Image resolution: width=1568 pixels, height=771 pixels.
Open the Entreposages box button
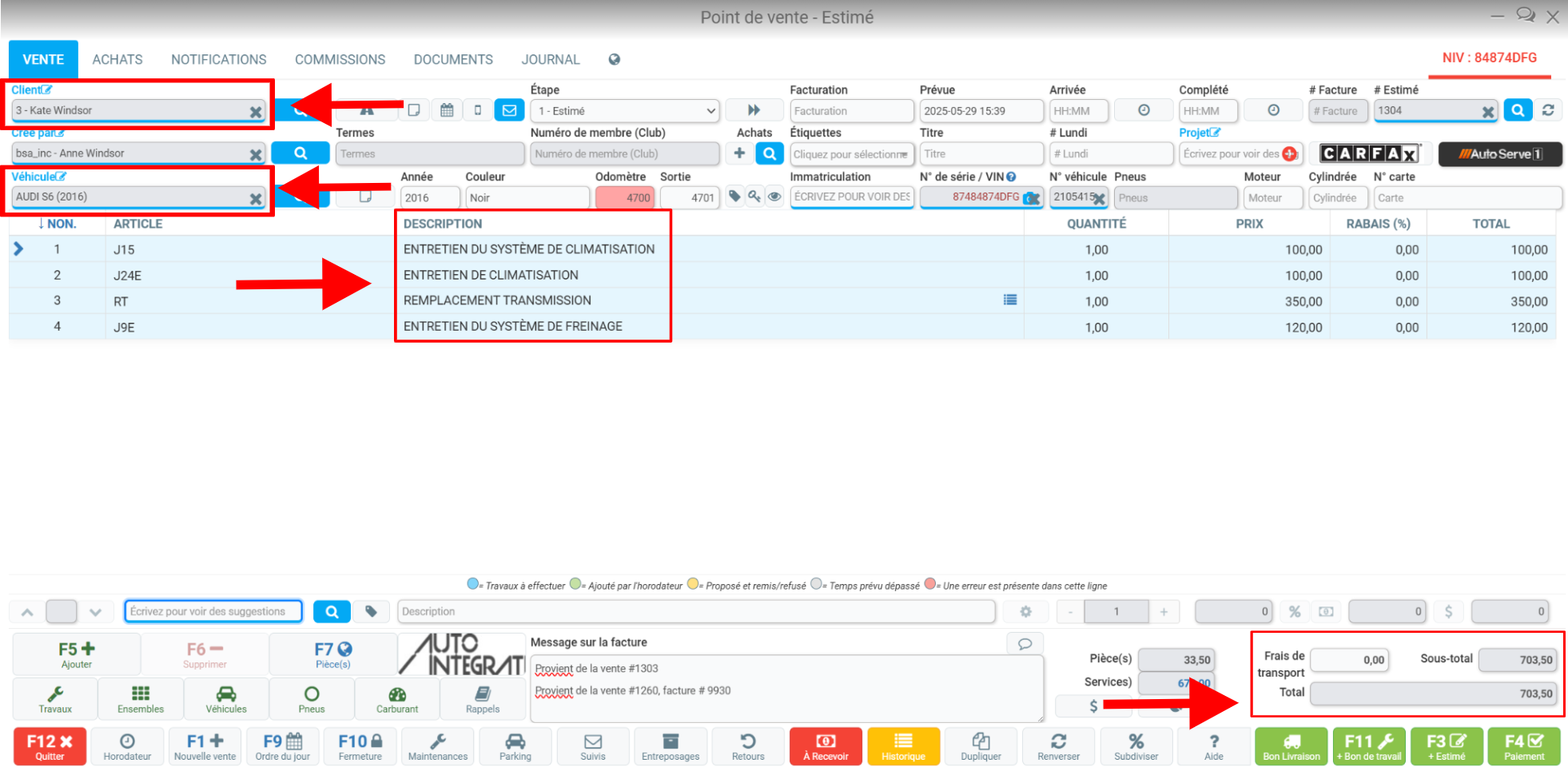pos(671,747)
